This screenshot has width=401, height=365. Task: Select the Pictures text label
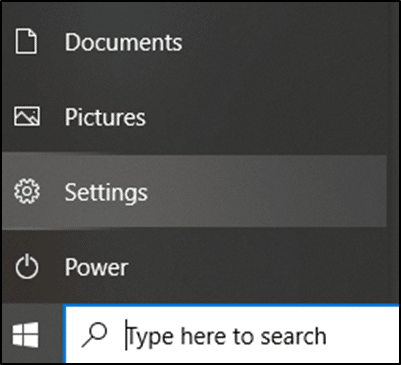click(x=105, y=117)
